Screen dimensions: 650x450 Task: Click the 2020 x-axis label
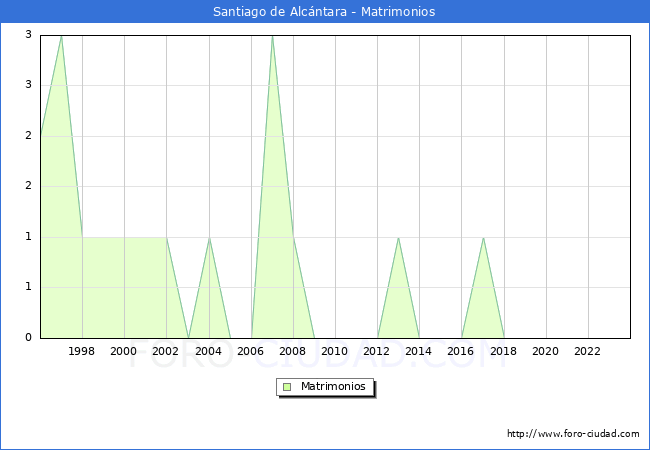pos(546,351)
